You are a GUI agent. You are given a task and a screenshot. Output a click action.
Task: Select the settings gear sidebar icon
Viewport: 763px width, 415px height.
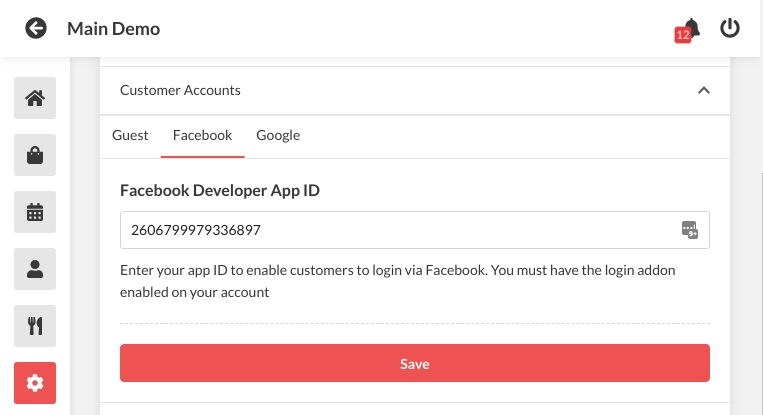35,382
